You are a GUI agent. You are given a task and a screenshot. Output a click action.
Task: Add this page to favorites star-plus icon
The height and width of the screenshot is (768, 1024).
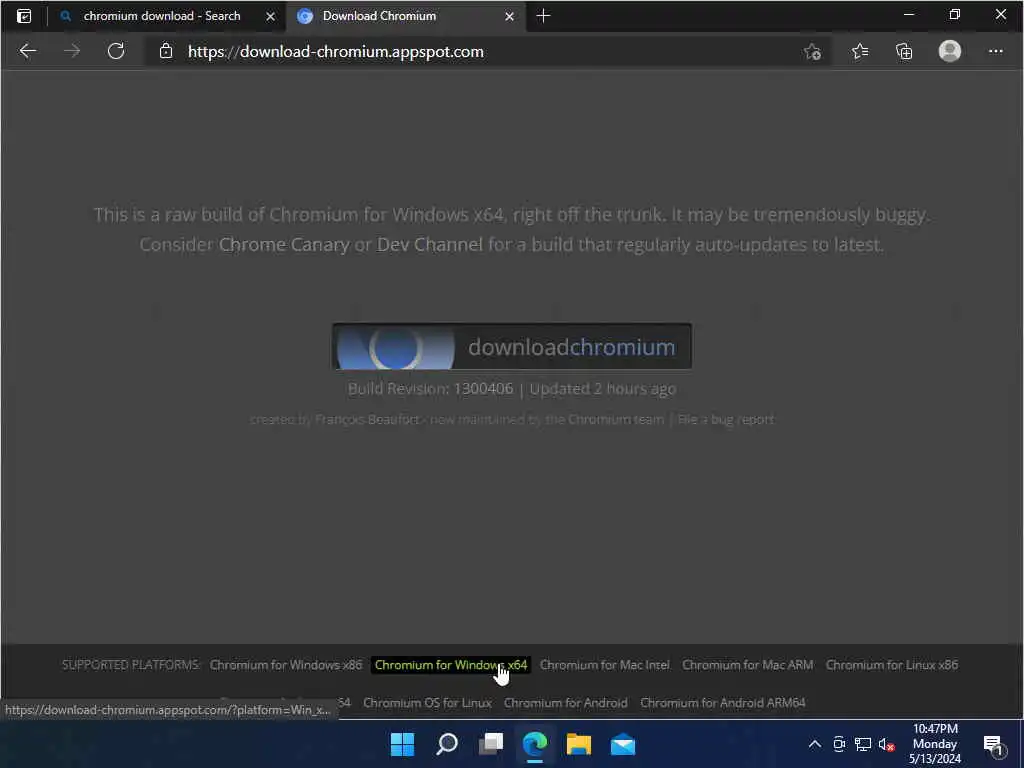pos(812,51)
